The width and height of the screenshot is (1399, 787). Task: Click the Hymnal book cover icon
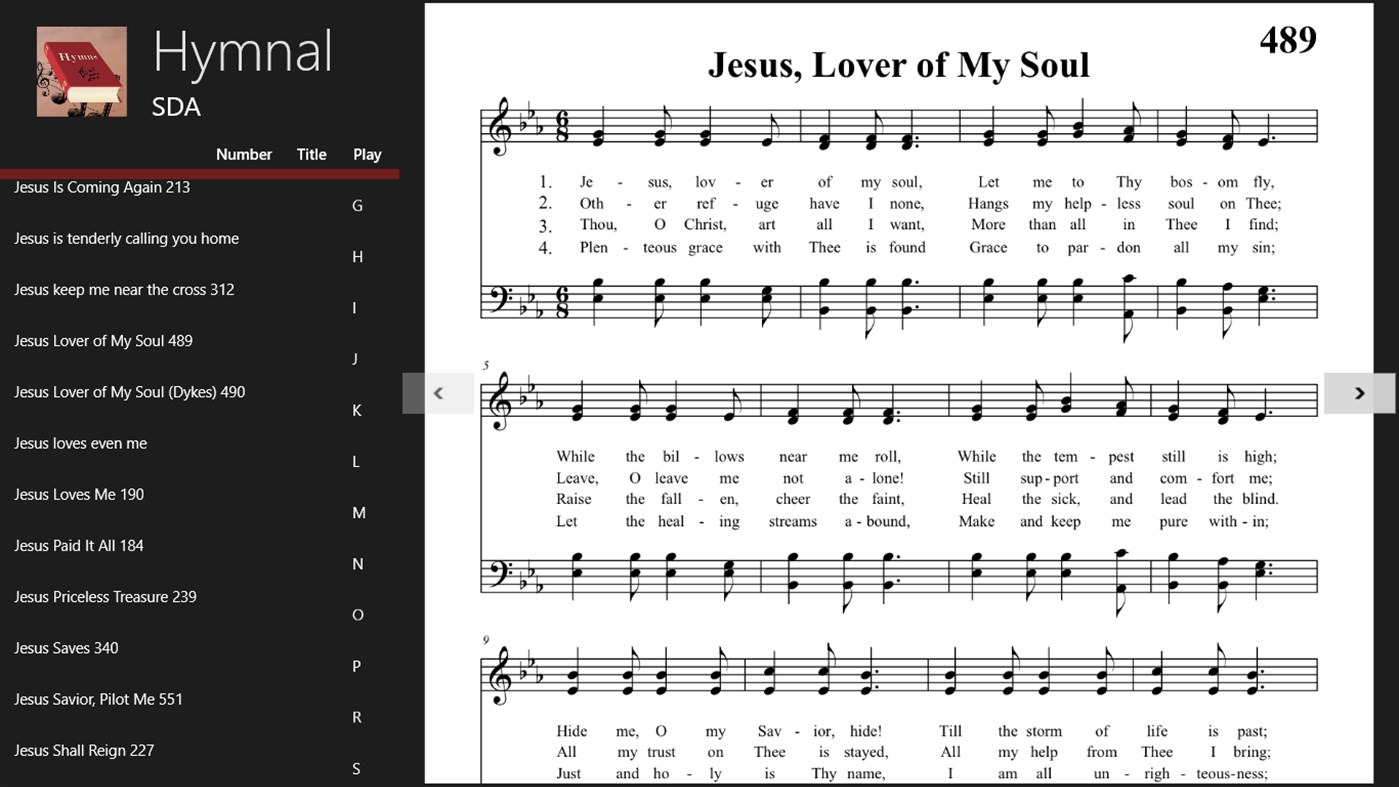[80, 71]
